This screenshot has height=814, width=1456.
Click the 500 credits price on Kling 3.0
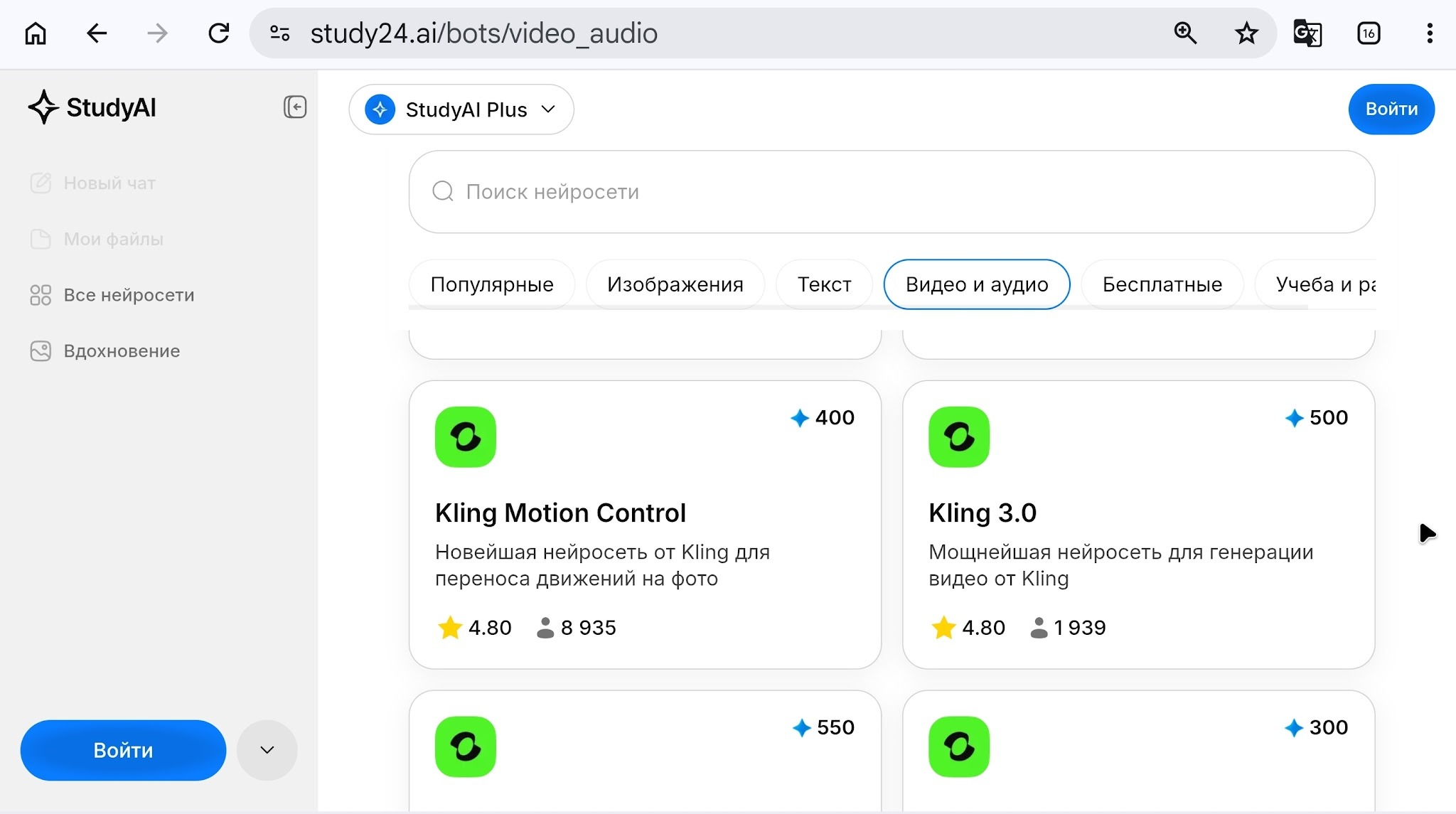click(x=1316, y=417)
